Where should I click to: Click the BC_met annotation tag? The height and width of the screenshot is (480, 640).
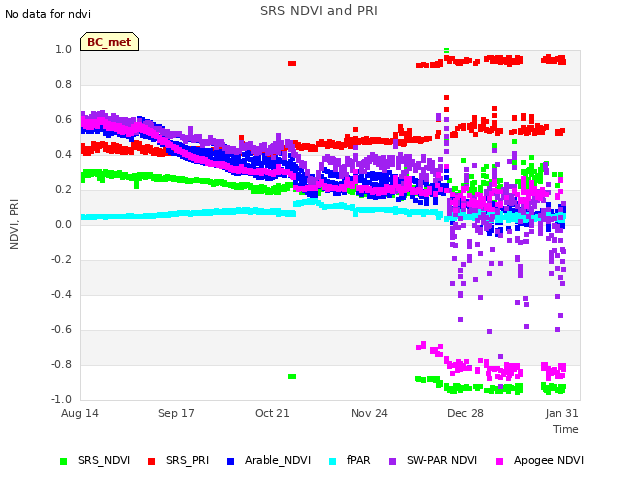109,42
